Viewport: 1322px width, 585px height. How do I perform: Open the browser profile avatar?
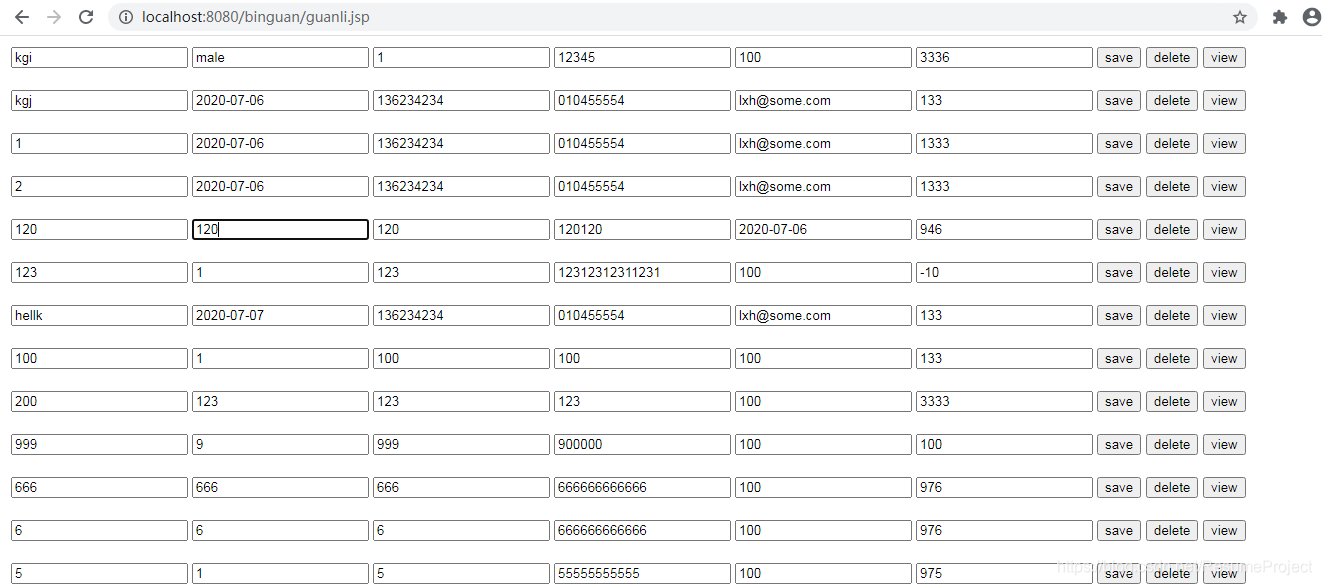pyautogui.click(x=1311, y=17)
